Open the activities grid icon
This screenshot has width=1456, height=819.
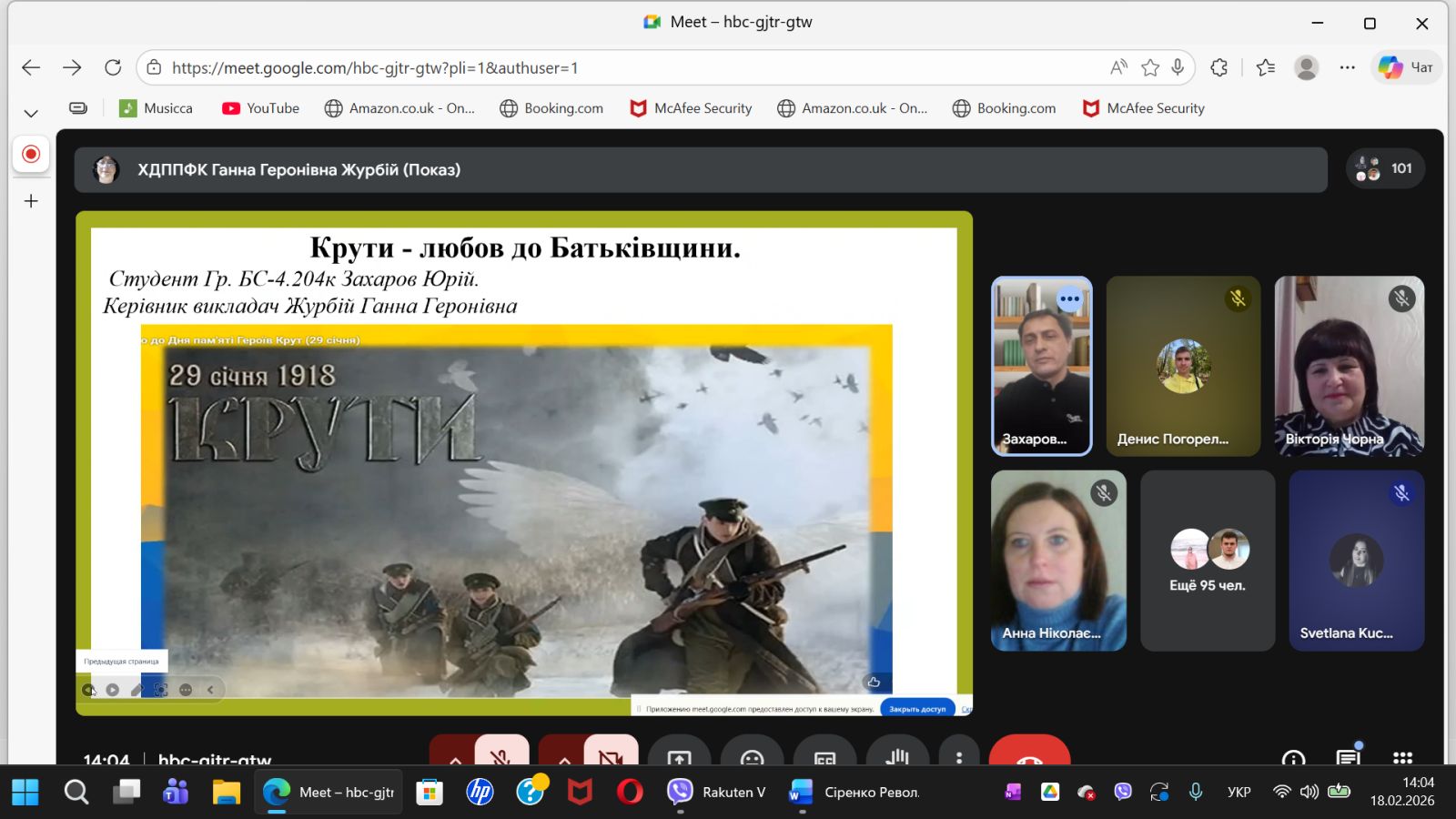(x=1402, y=757)
